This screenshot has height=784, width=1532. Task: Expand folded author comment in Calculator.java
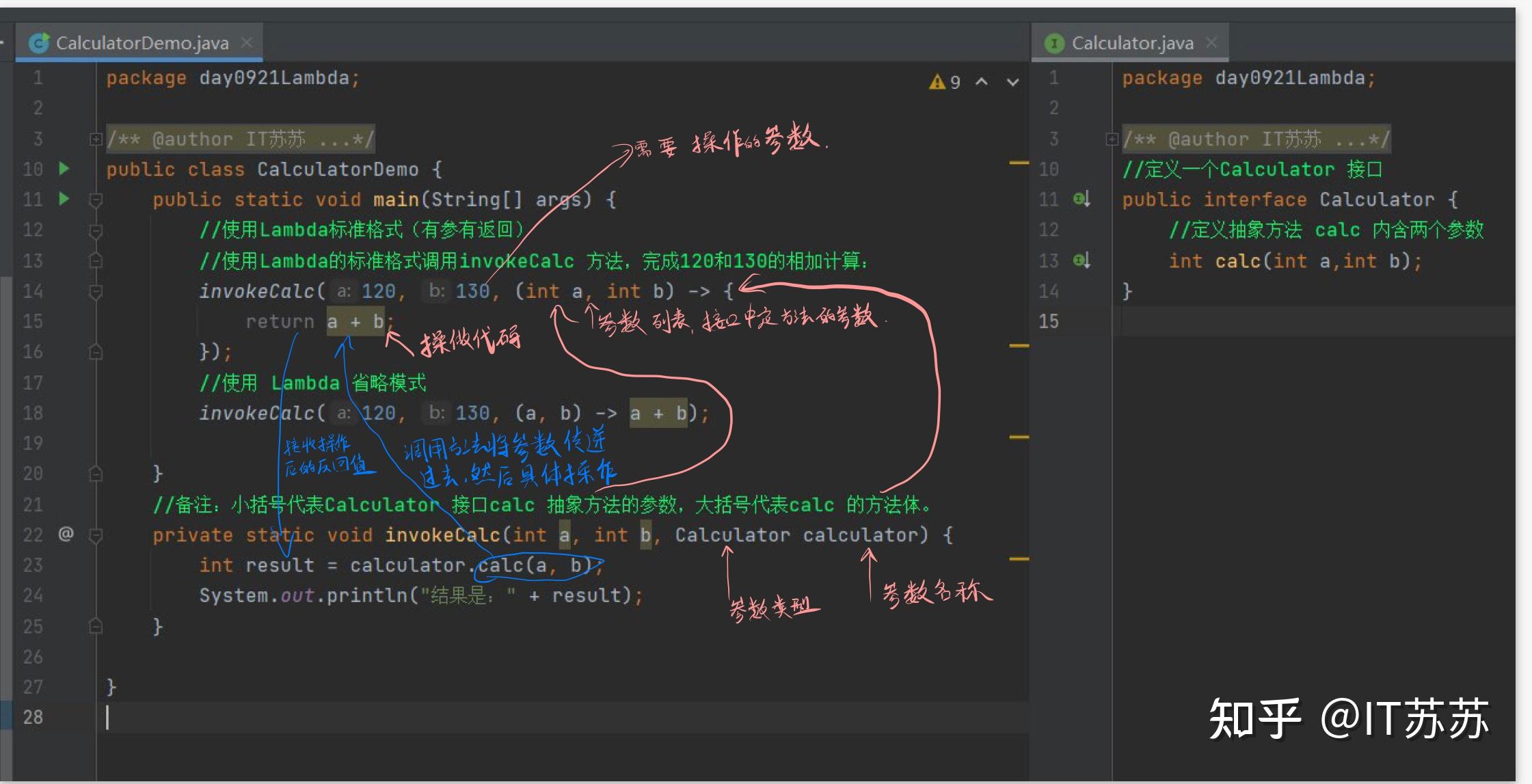[x=1112, y=139]
